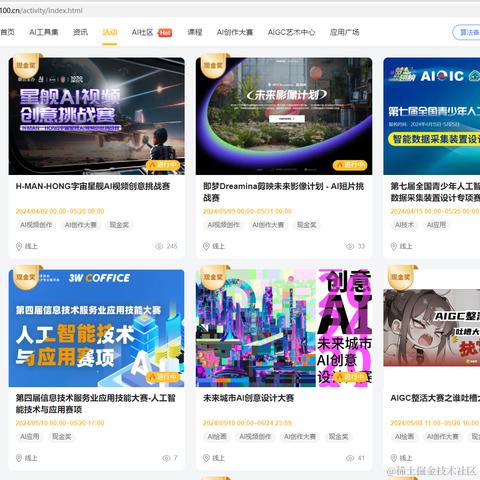The height and width of the screenshot is (480, 480).
Task: Click the 现金奖 badge on the AIGC整活 card
Action: (x=401, y=277)
